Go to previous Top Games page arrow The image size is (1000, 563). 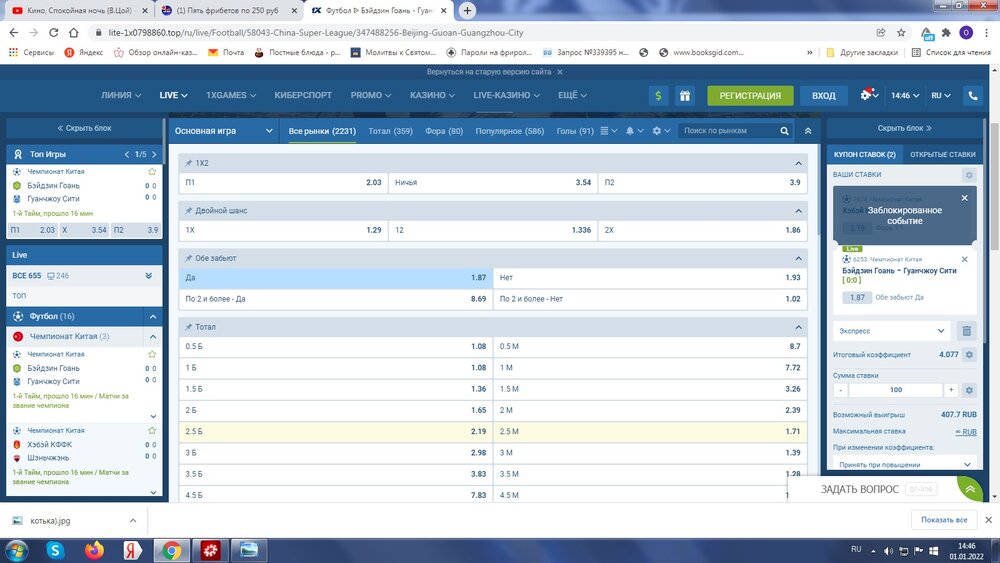click(x=127, y=154)
